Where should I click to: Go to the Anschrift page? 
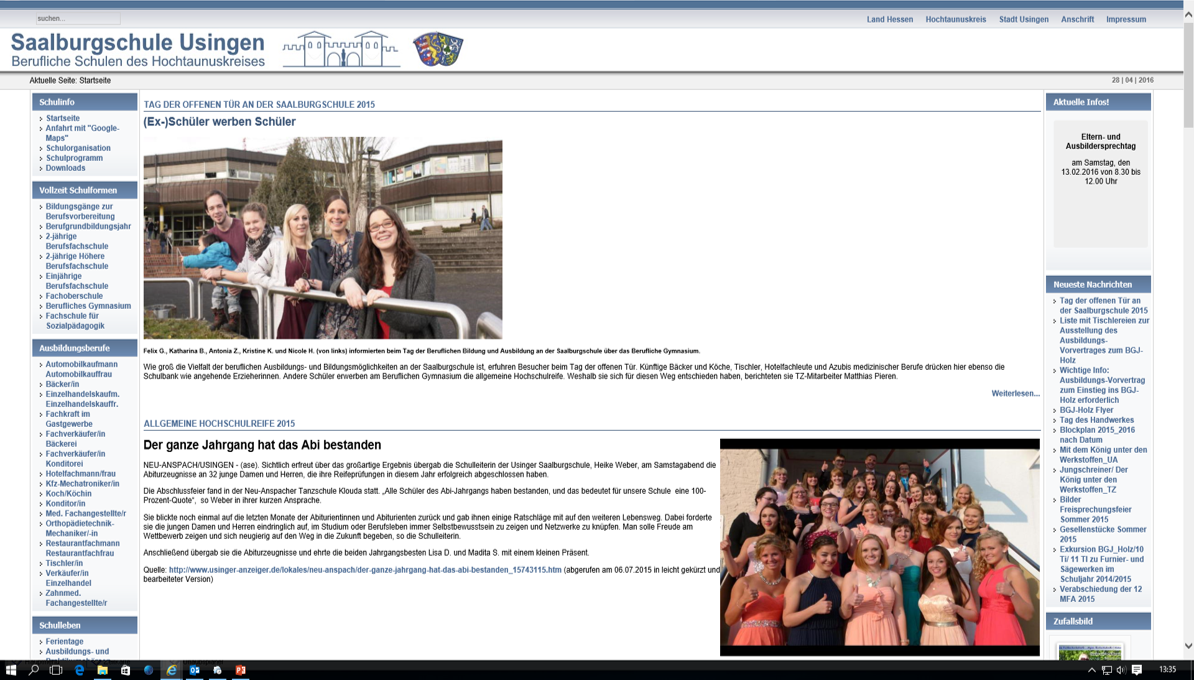coord(1077,19)
